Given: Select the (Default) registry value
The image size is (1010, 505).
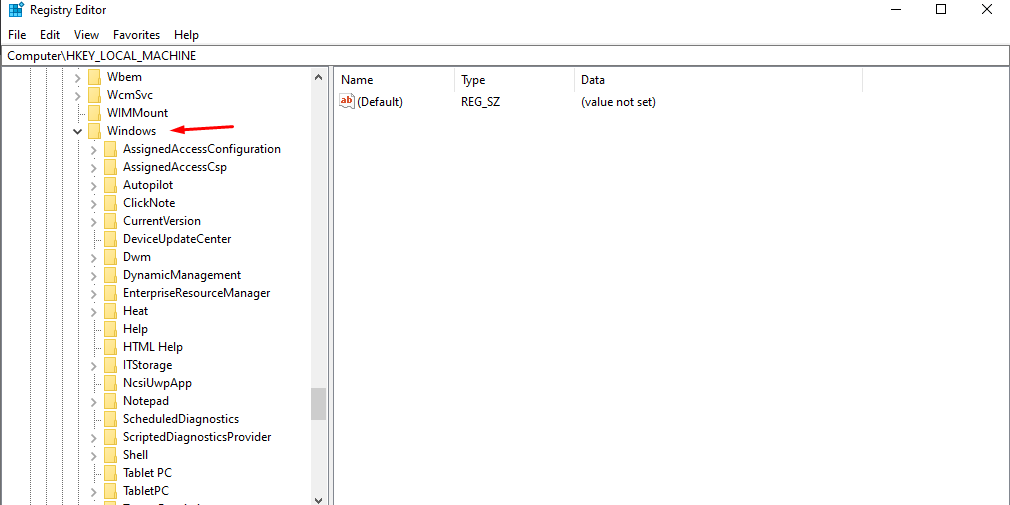Looking at the screenshot, I should click(380, 102).
